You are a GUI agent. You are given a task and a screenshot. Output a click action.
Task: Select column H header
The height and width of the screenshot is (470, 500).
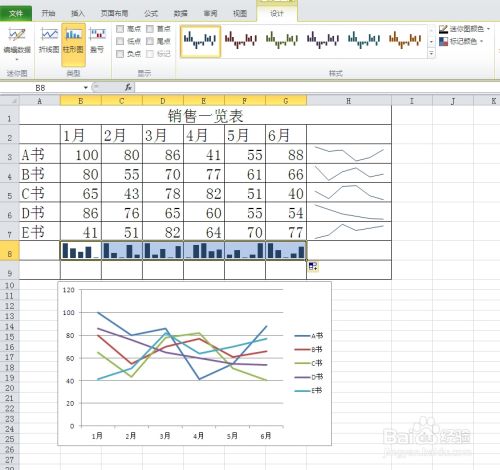pyautogui.click(x=349, y=101)
